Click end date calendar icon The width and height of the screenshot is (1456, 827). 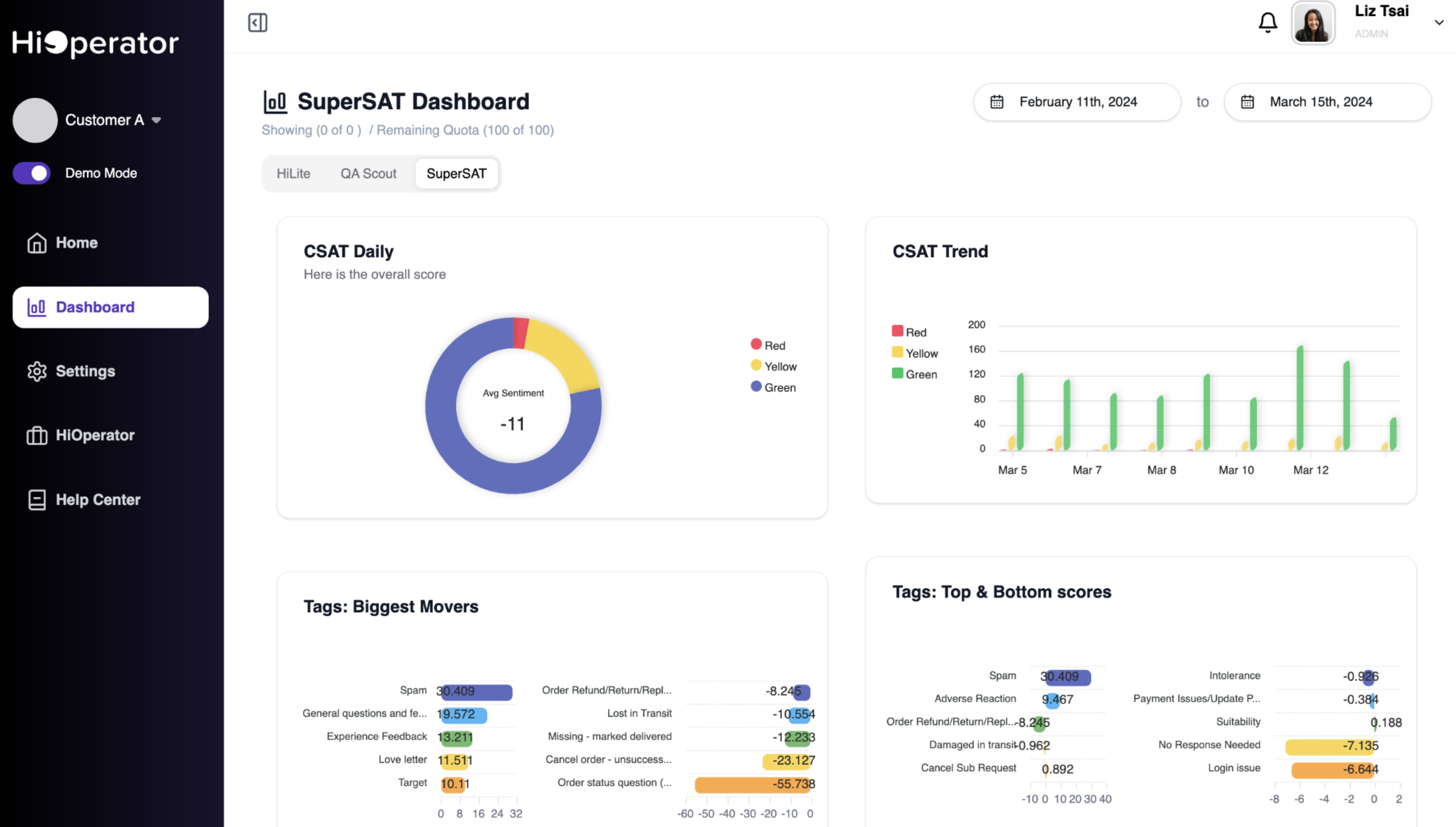click(x=1247, y=102)
